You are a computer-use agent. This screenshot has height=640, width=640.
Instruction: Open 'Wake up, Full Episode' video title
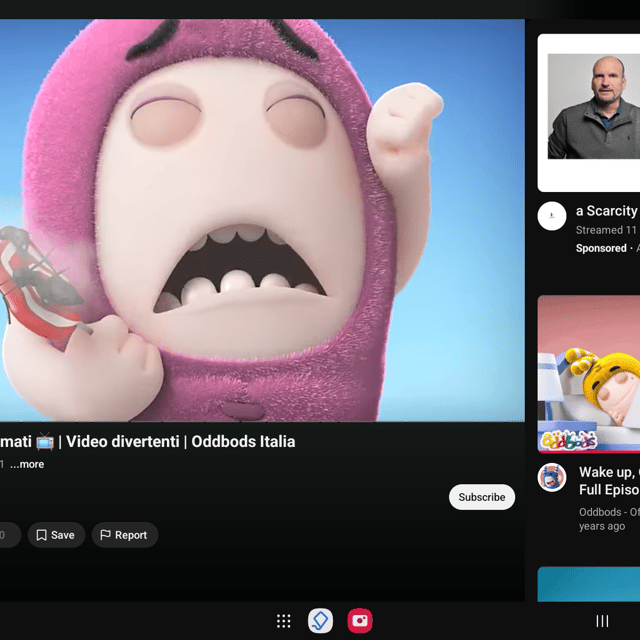609,481
